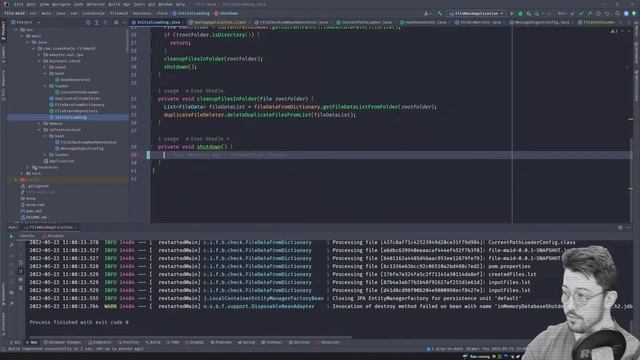
Task: Open the Problems tool window button
Action: coord(221,342)
